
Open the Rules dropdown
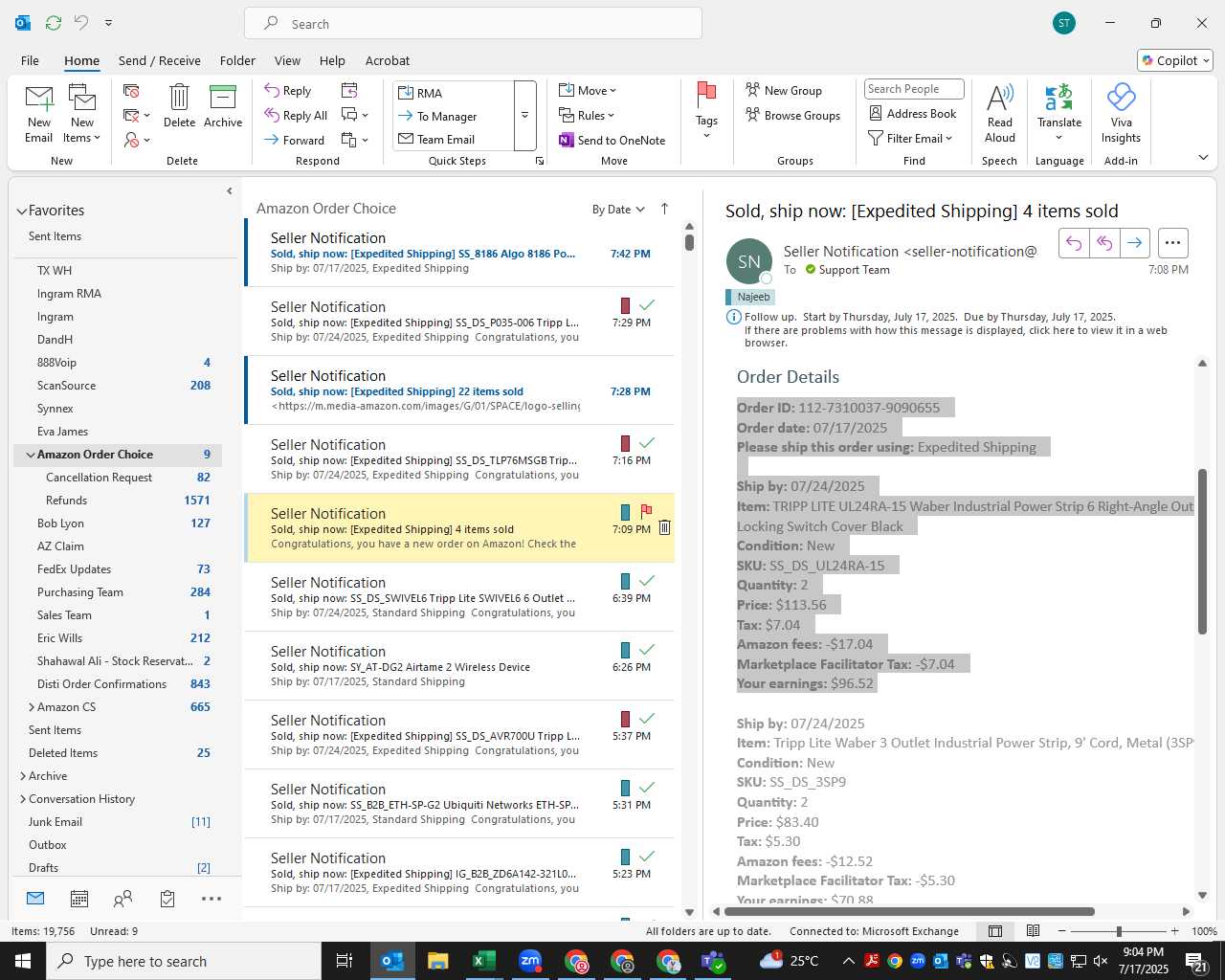587,115
